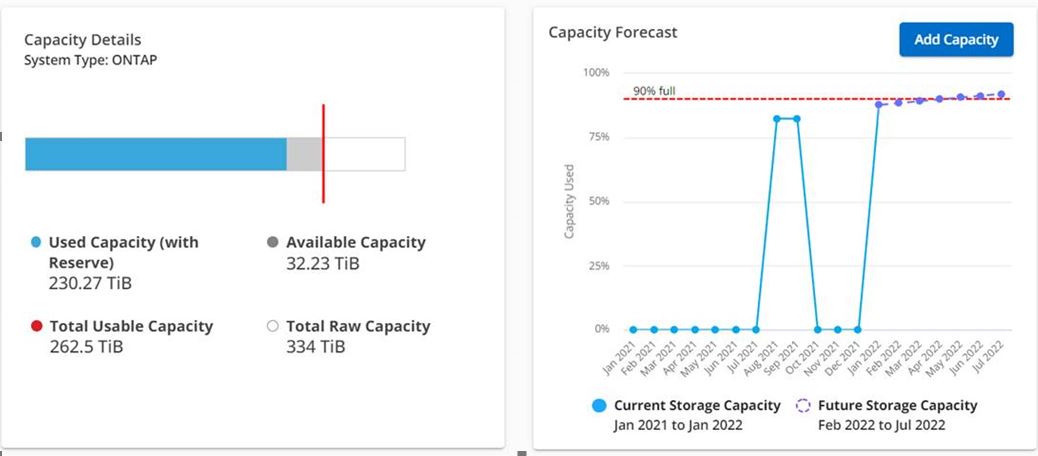Click the white unused raw capacity segment
This screenshot has height=456, width=1038.
pos(365,154)
